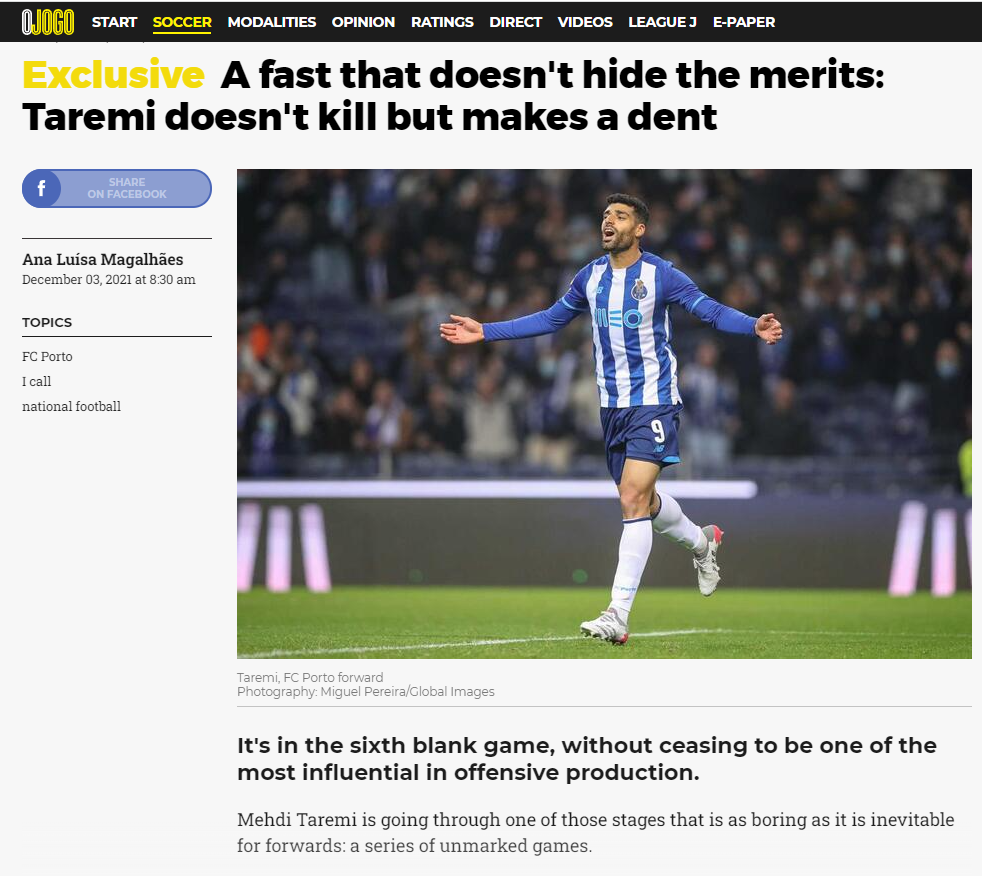Open the 'I call' topic
The image size is (982, 876).
coord(36,381)
